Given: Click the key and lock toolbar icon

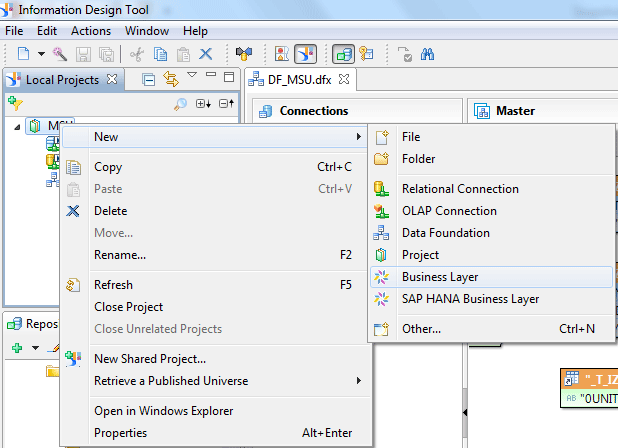Looking at the screenshot, I should tap(367, 54).
